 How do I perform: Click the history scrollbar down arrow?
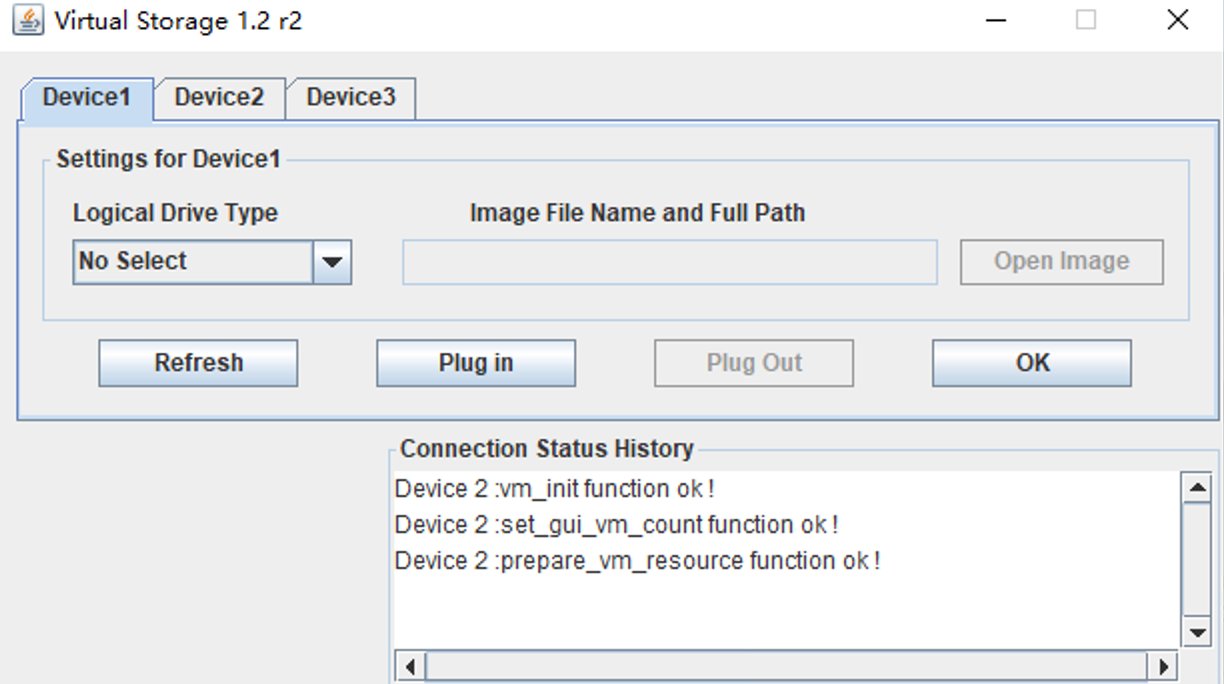coord(1196,632)
